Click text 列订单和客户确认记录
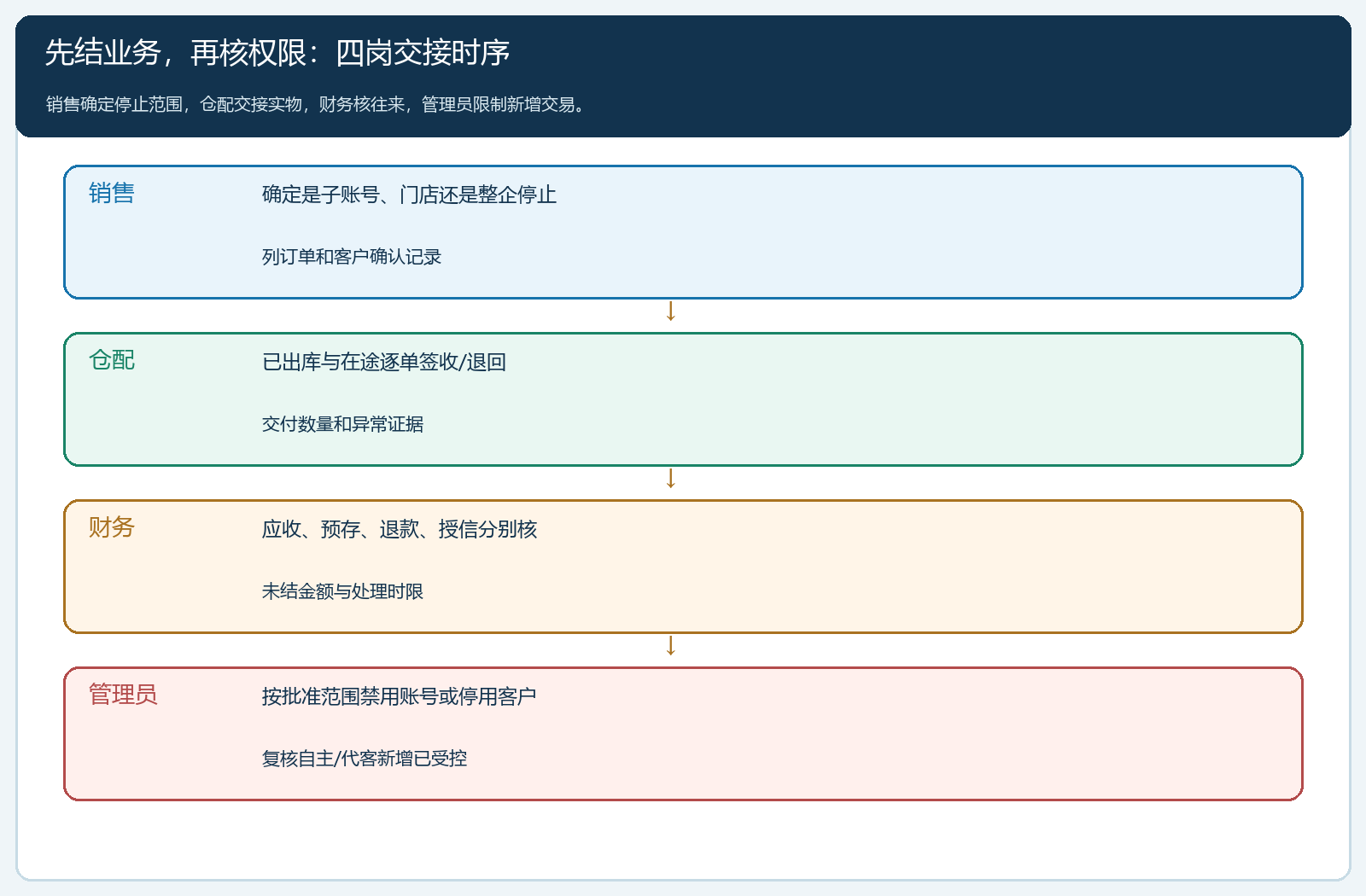Viewport: 1366px width, 896px height. tap(351, 257)
